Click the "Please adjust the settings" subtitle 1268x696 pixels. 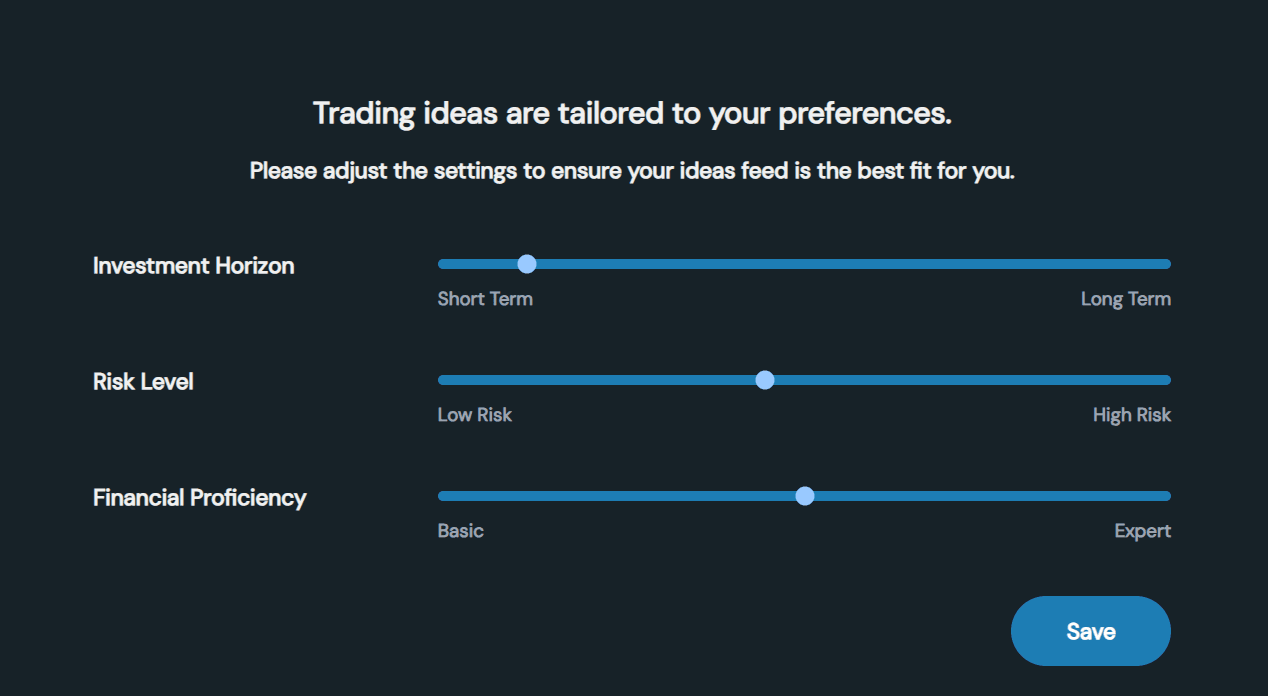tap(632, 171)
